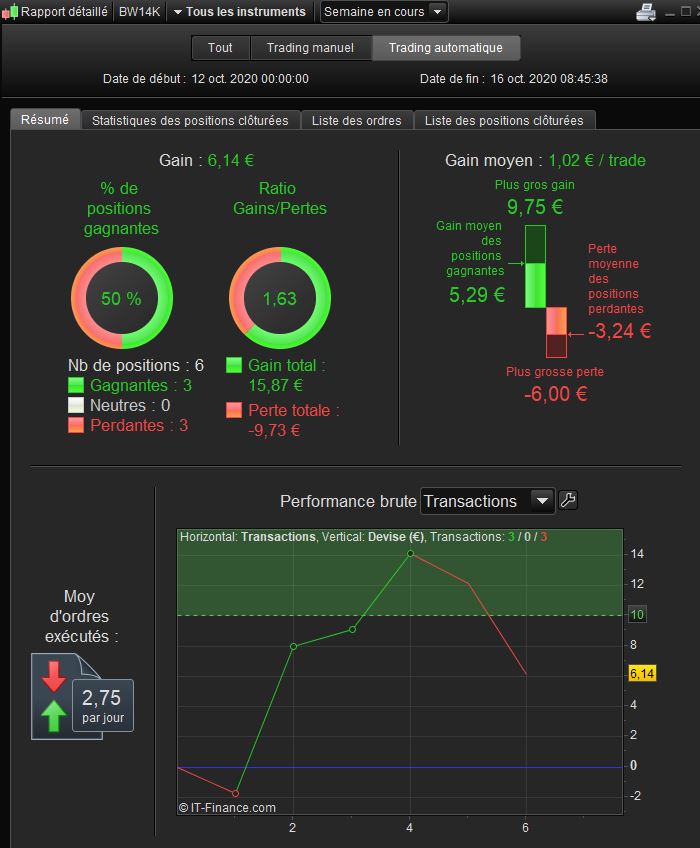Click the winning positions donut chart
This screenshot has height=848, width=700.
(122, 298)
